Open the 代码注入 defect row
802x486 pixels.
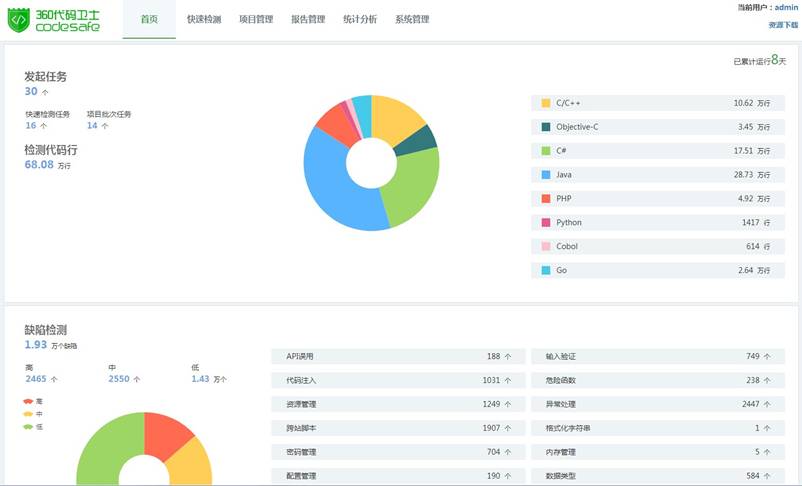[398, 380]
